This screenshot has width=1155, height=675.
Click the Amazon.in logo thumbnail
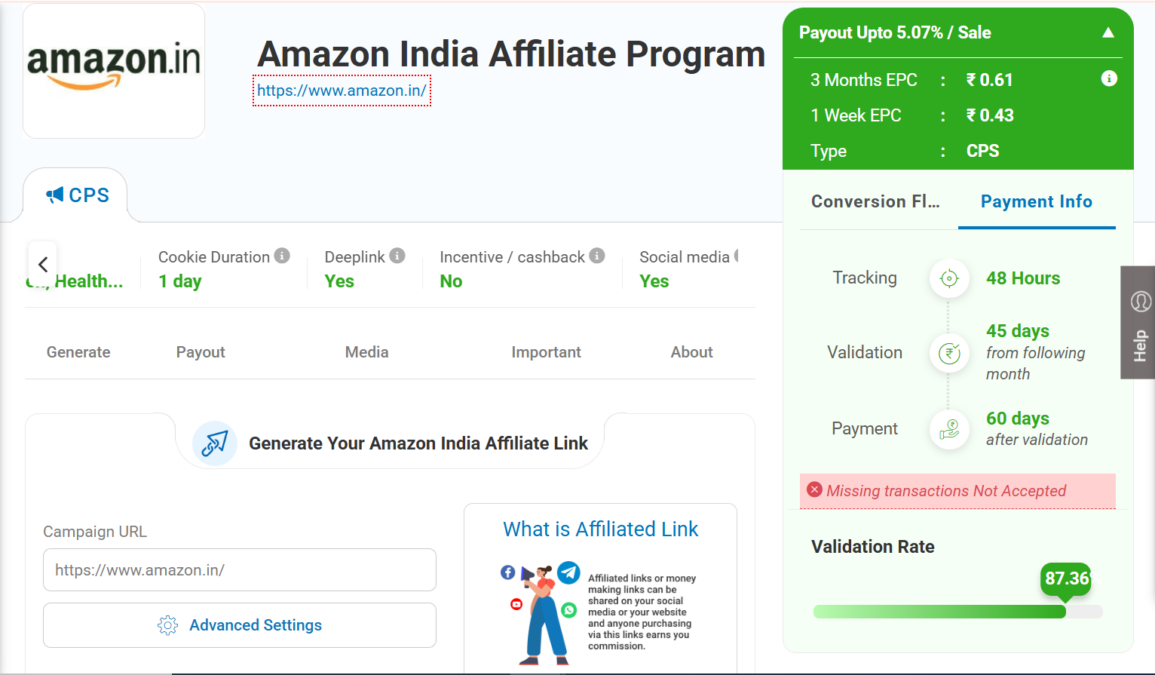tap(114, 70)
